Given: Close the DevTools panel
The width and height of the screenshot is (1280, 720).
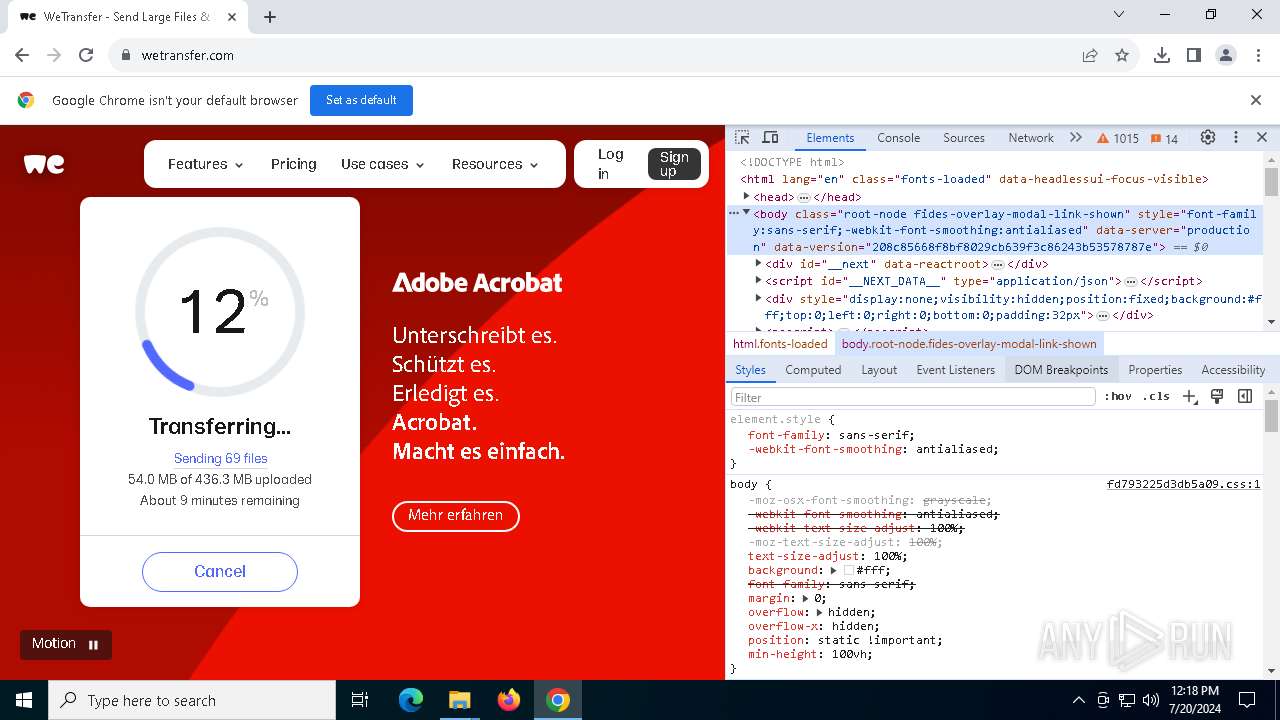Looking at the screenshot, I should 1262,138.
